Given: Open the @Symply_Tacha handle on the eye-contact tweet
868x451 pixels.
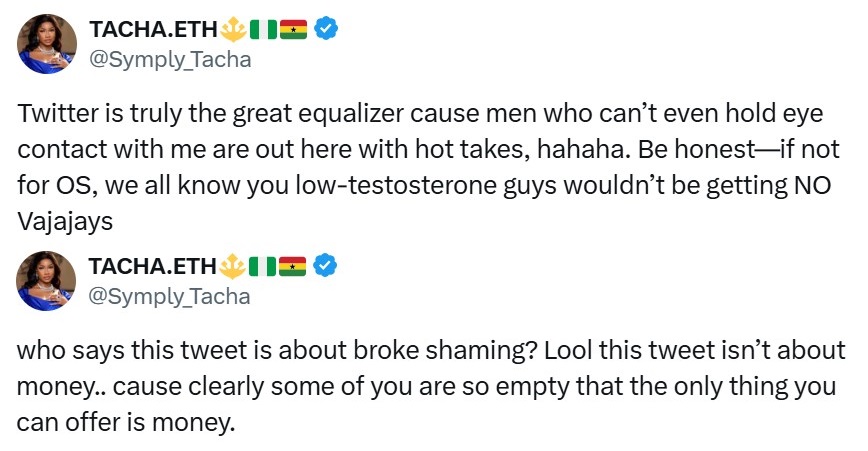Looking at the screenshot, I should (170, 60).
